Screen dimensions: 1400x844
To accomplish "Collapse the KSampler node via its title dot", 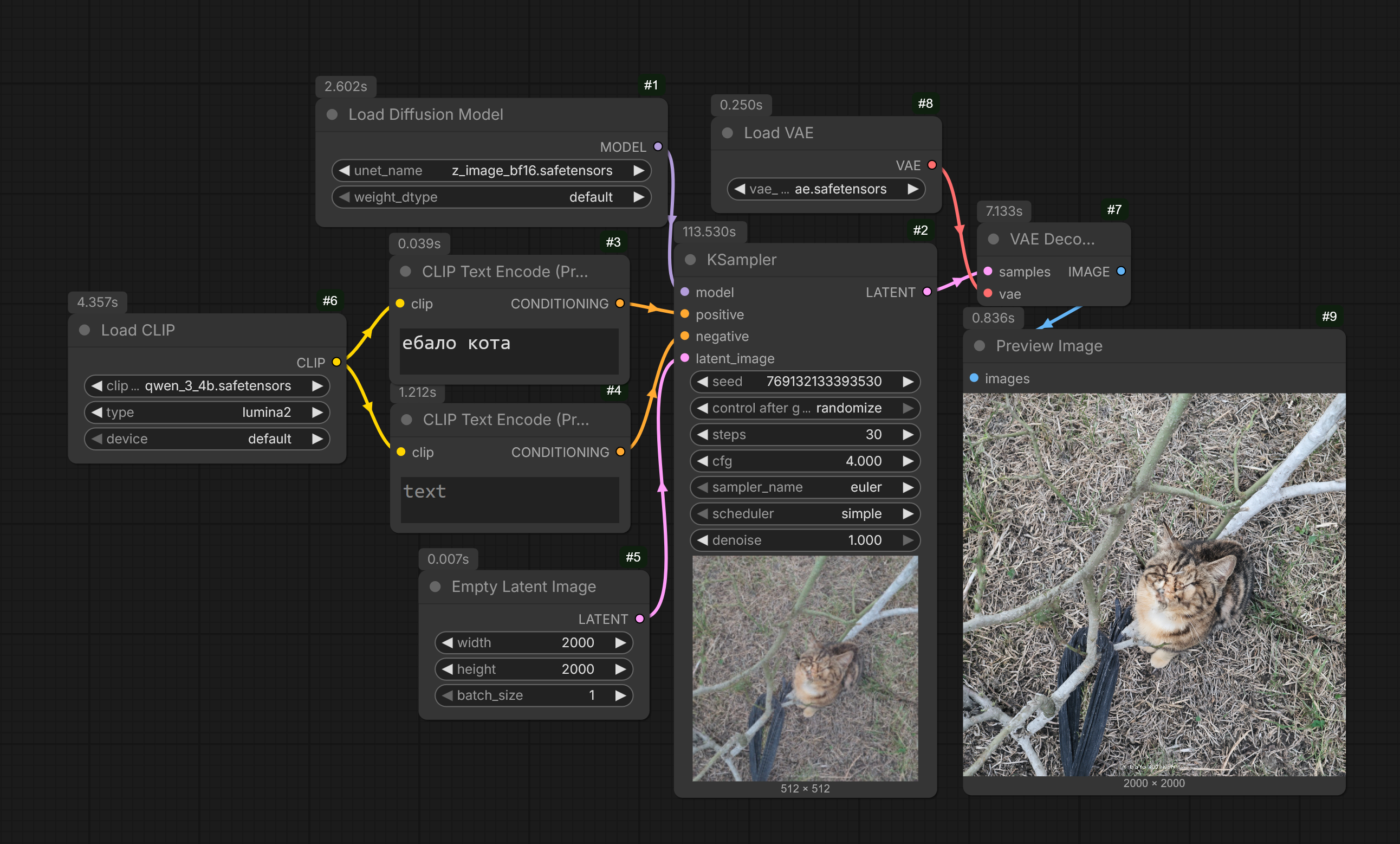I will click(x=690, y=260).
